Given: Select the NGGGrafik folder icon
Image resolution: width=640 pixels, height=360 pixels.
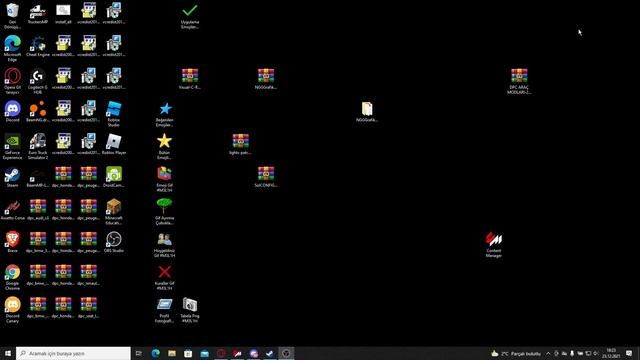Looking at the screenshot, I should [x=367, y=111].
